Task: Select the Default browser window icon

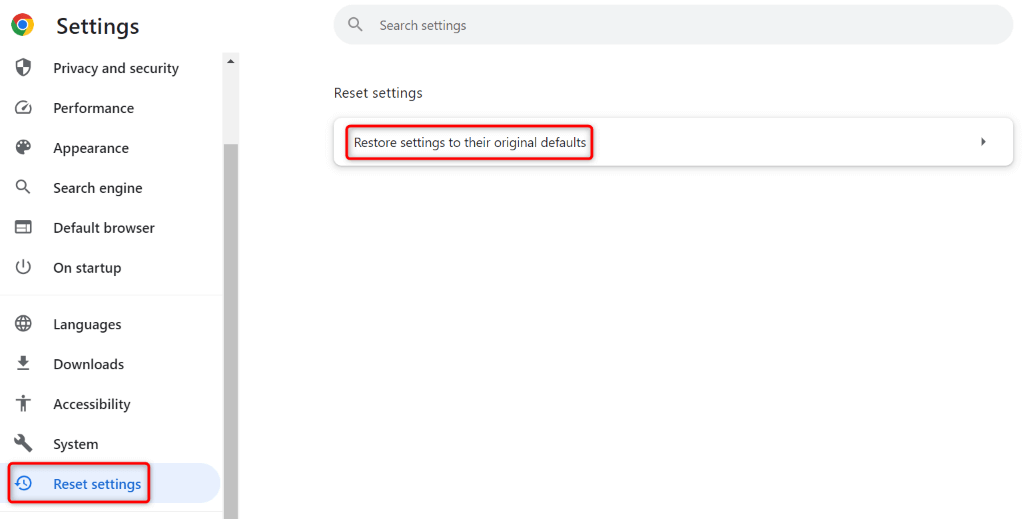Action: (23, 228)
